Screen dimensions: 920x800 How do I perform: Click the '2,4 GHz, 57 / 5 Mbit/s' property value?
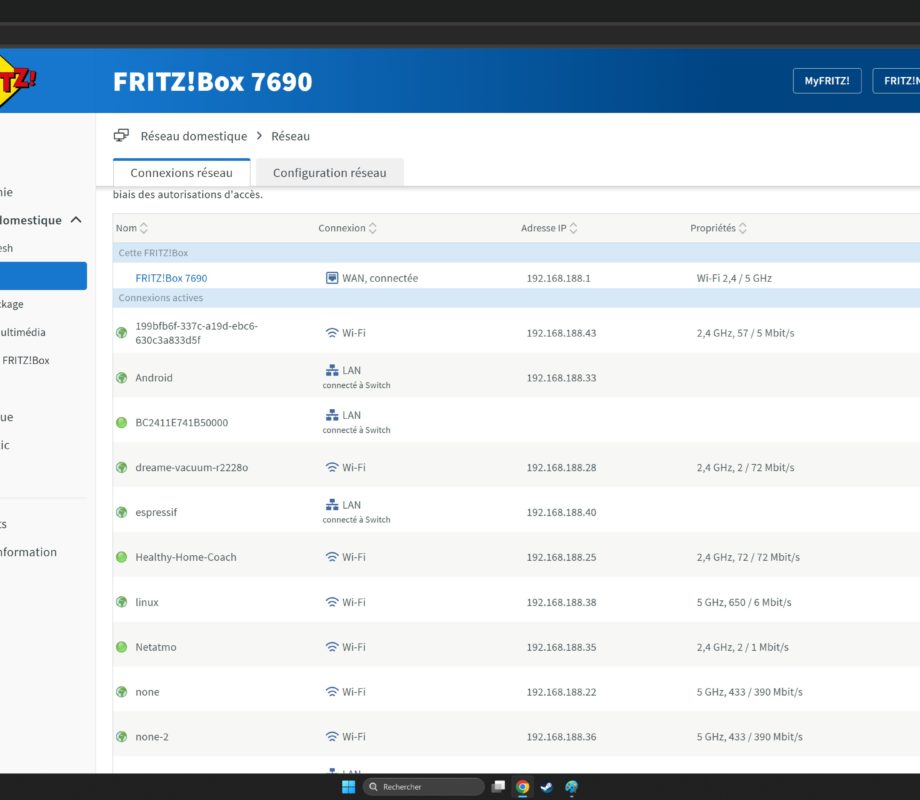746,333
